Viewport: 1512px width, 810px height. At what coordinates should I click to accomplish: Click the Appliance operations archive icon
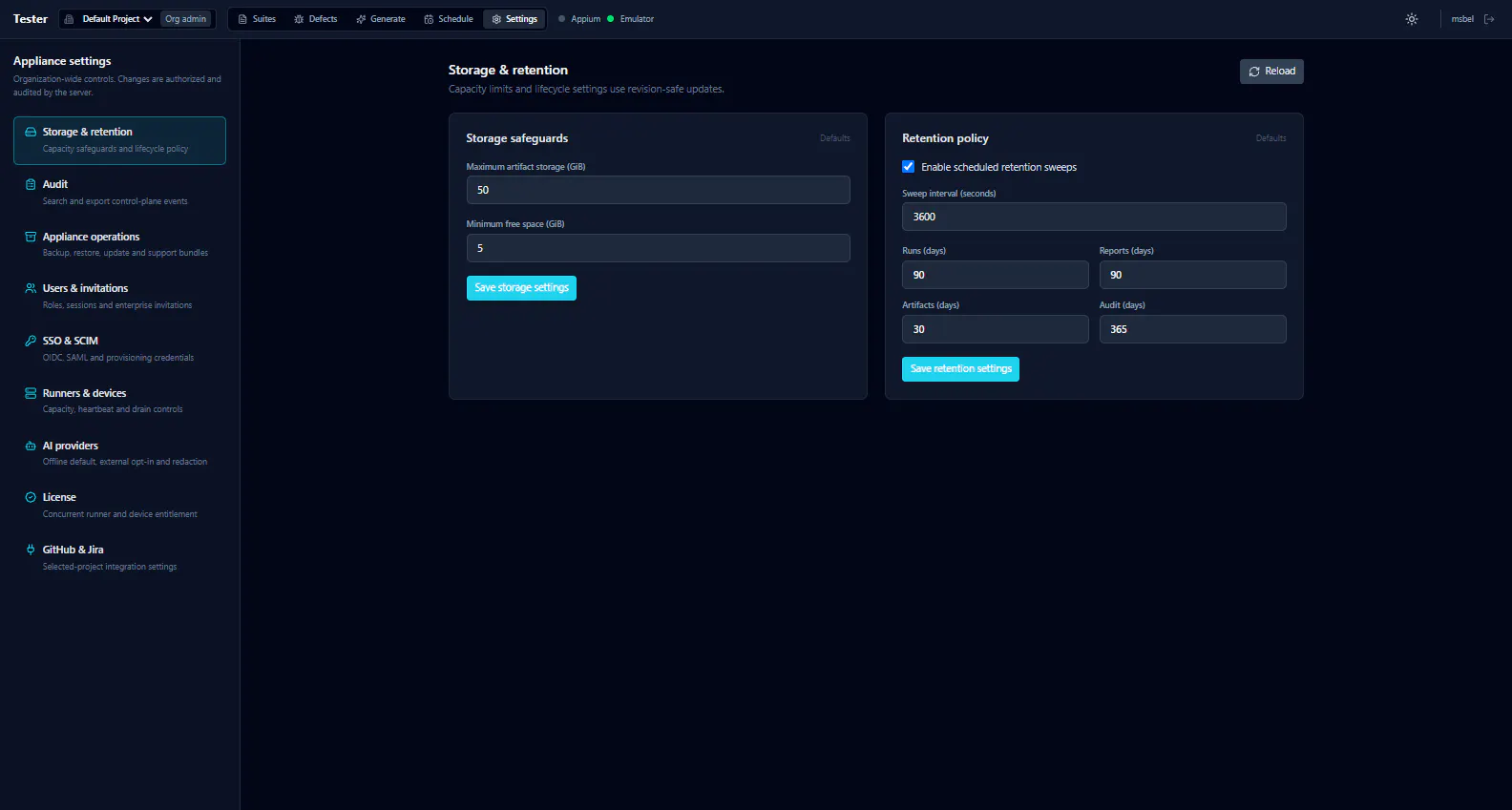31,237
